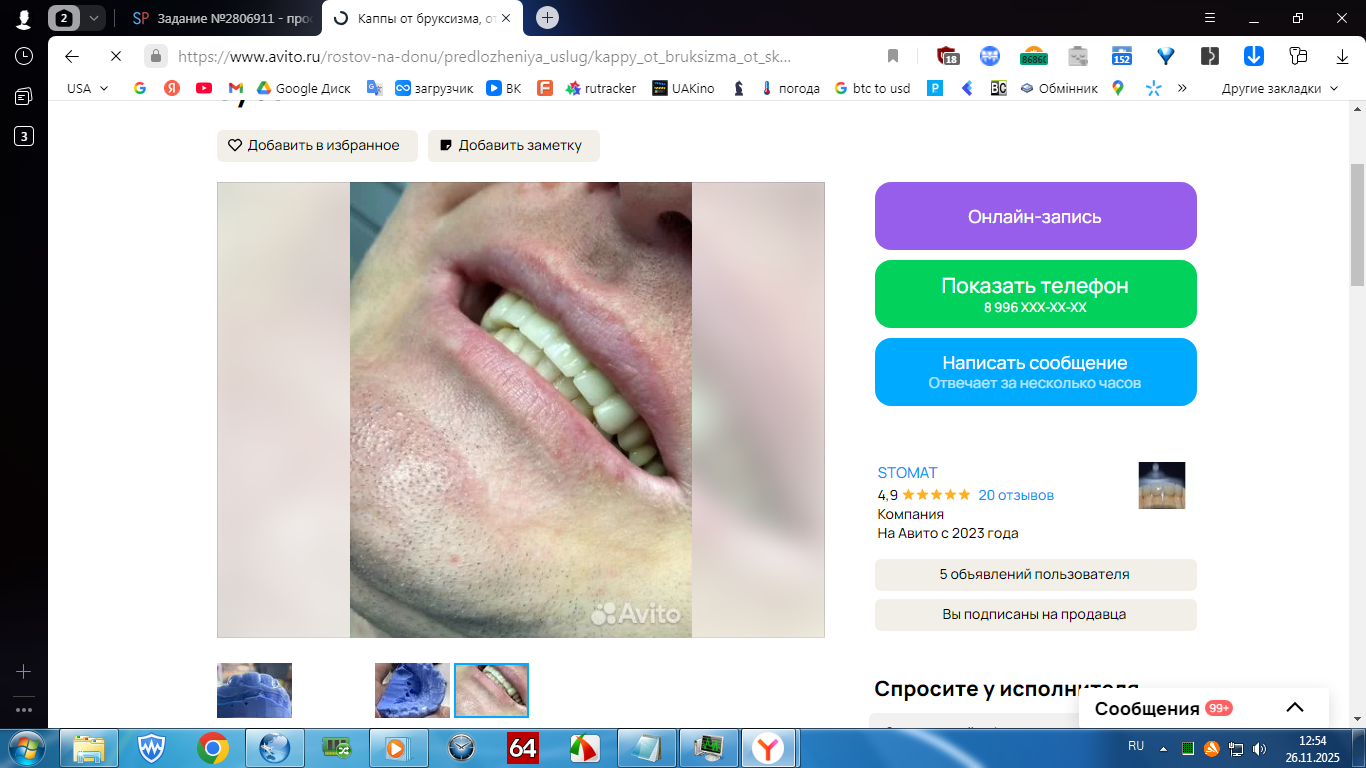Select the Каппы от бруксизма tab
The height and width of the screenshot is (768, 1366).
pos(424,18)
